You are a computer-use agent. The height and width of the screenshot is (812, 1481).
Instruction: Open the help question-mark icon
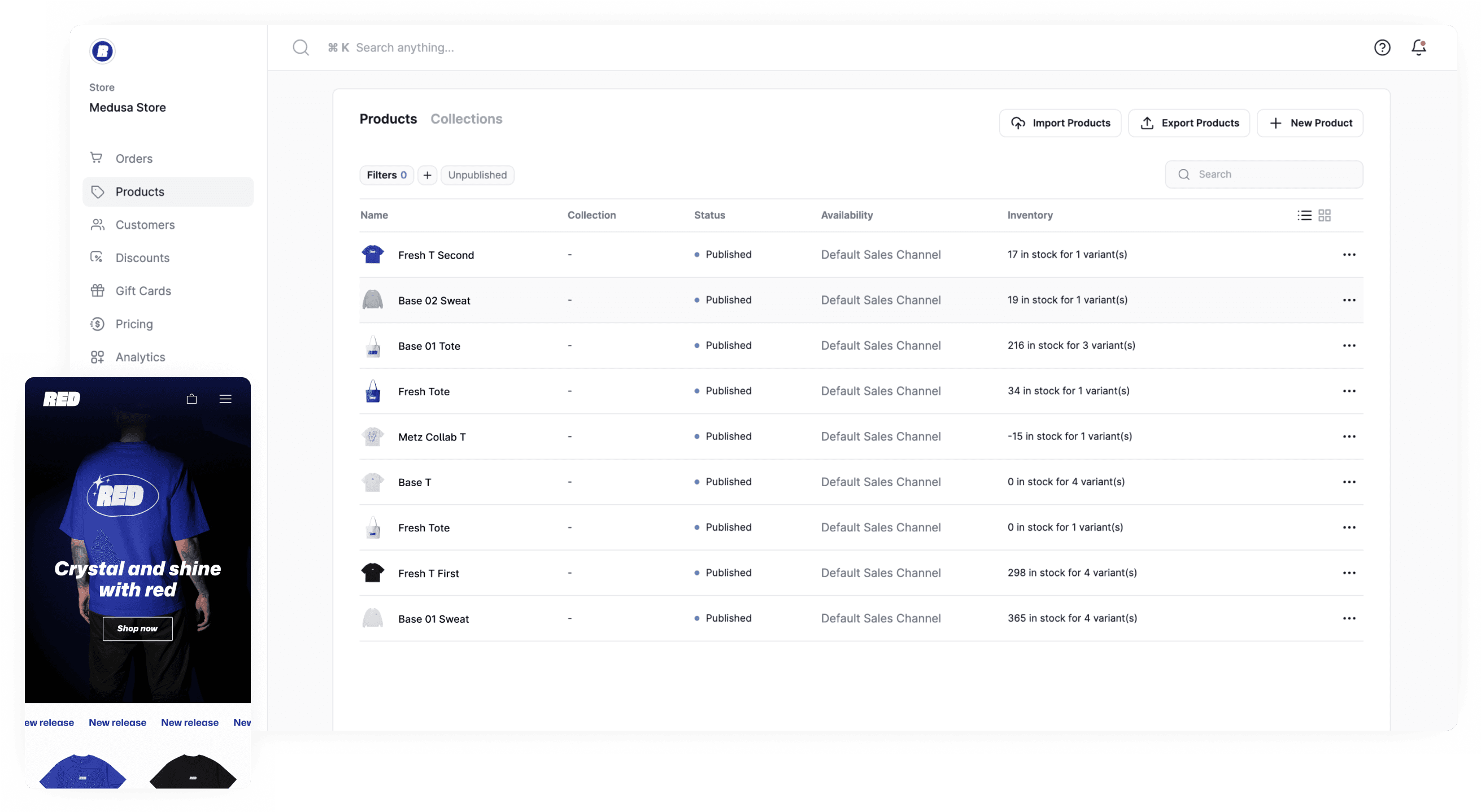1382,47
